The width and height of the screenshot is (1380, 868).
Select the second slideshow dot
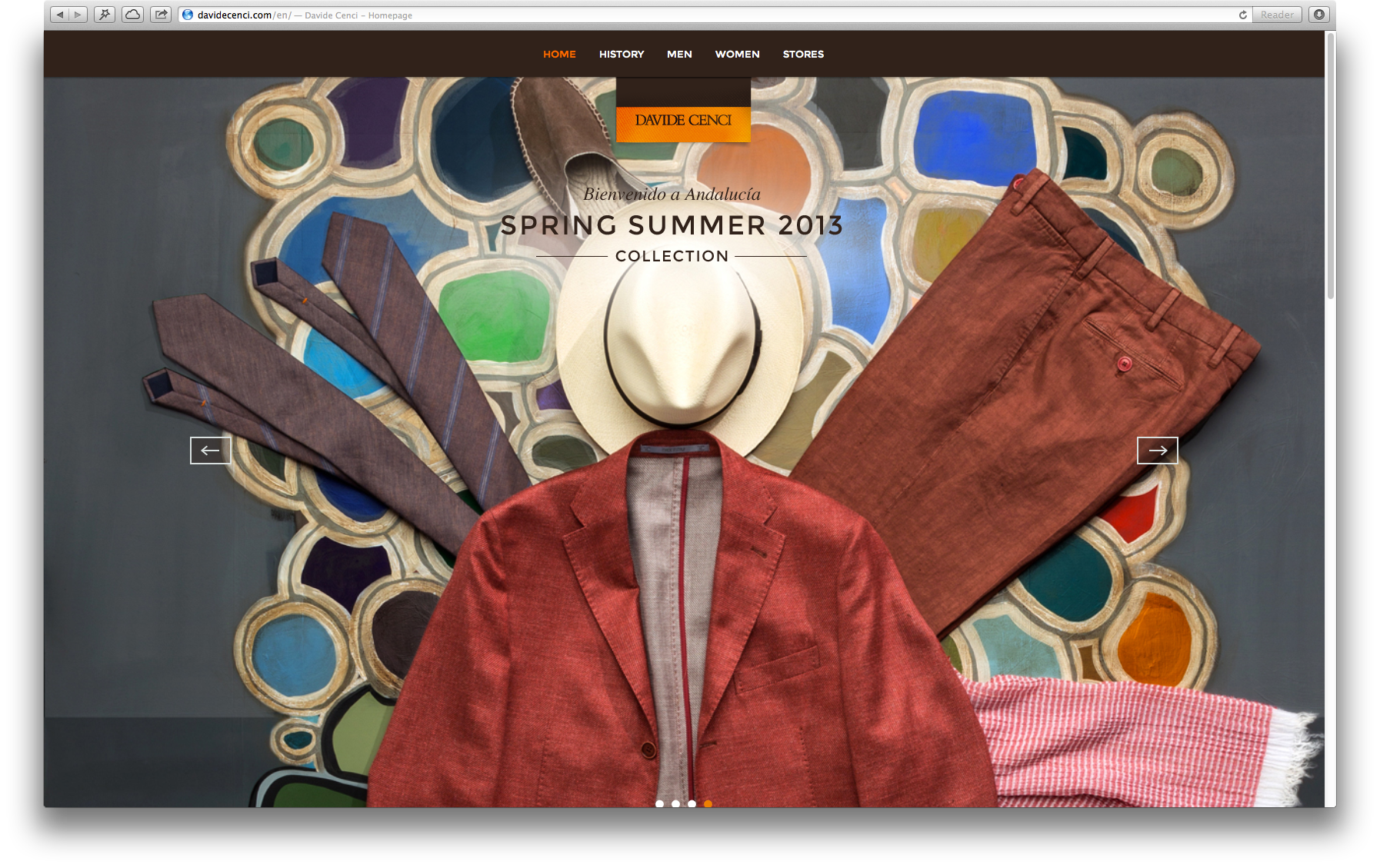pos(675,803)
